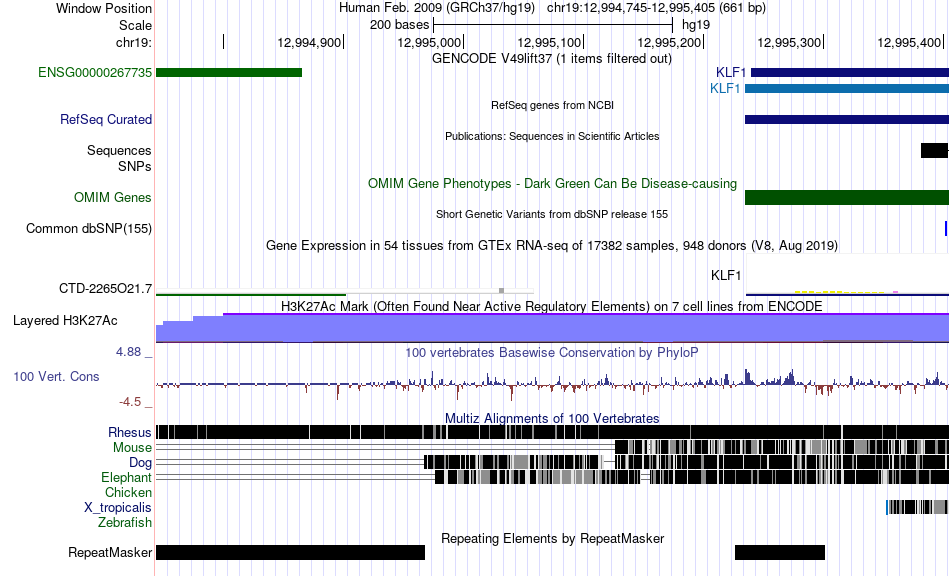Click the Short Genetic Variants dbSNP title
The height and width of the screenshot is (576, 950).
click(x=552, y=214)
